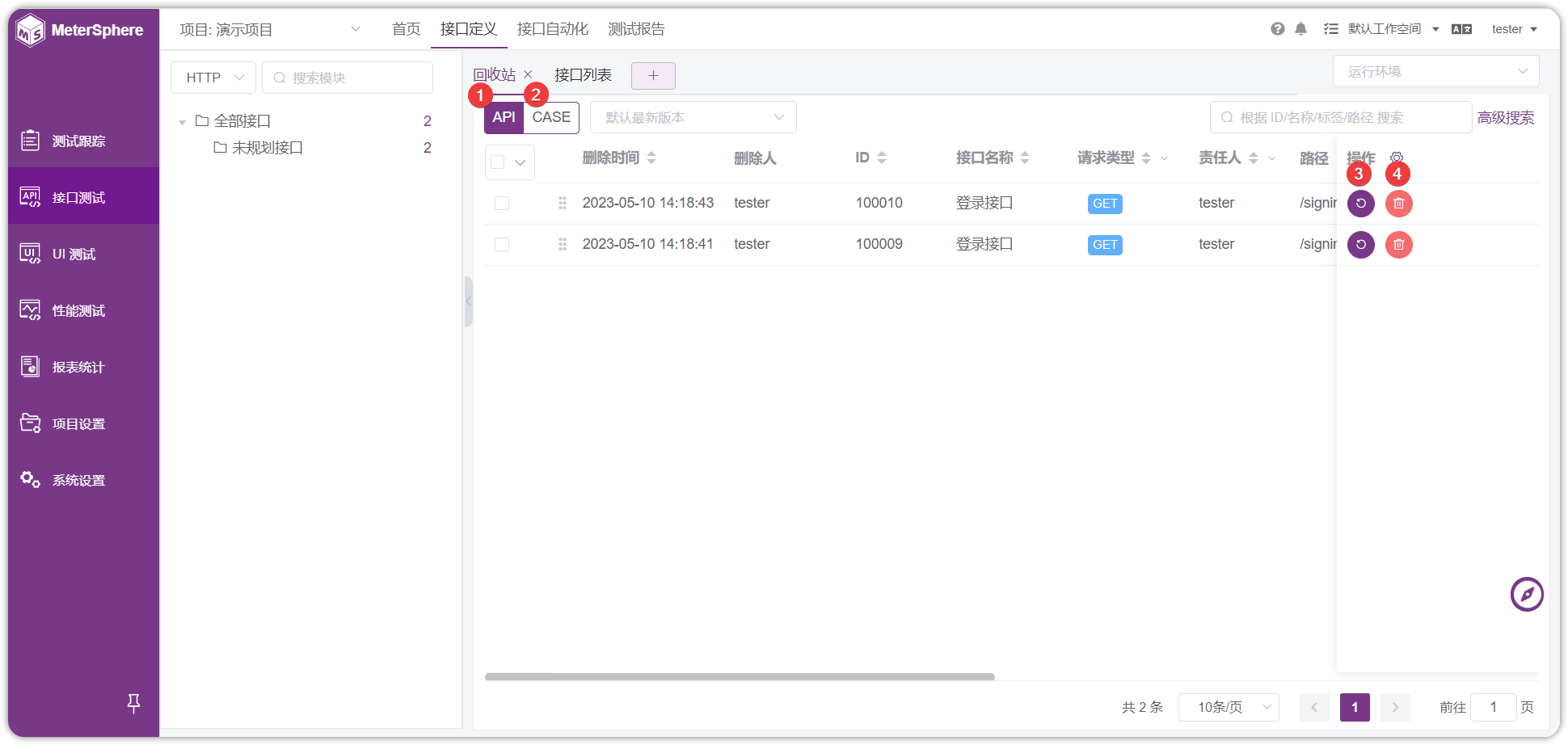The width and height of the screenshot is (1568, 745).
Task: Click drag handle of row 100010
Action: click(x=563, y=203)
